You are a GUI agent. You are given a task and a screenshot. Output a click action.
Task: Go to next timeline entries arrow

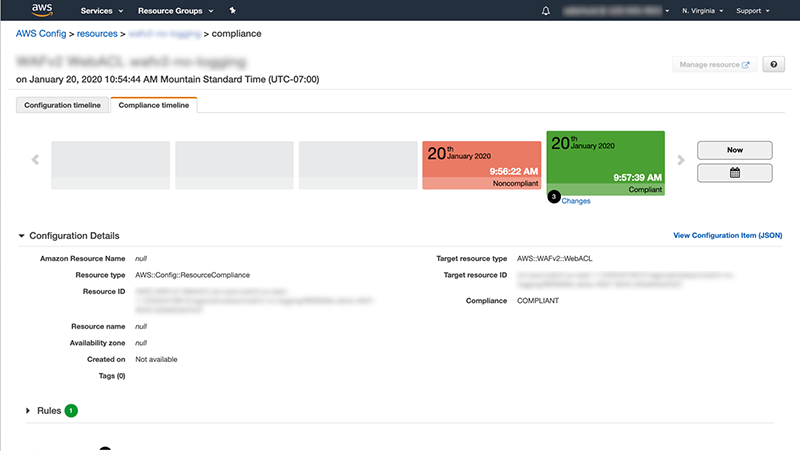click(681, 160)
